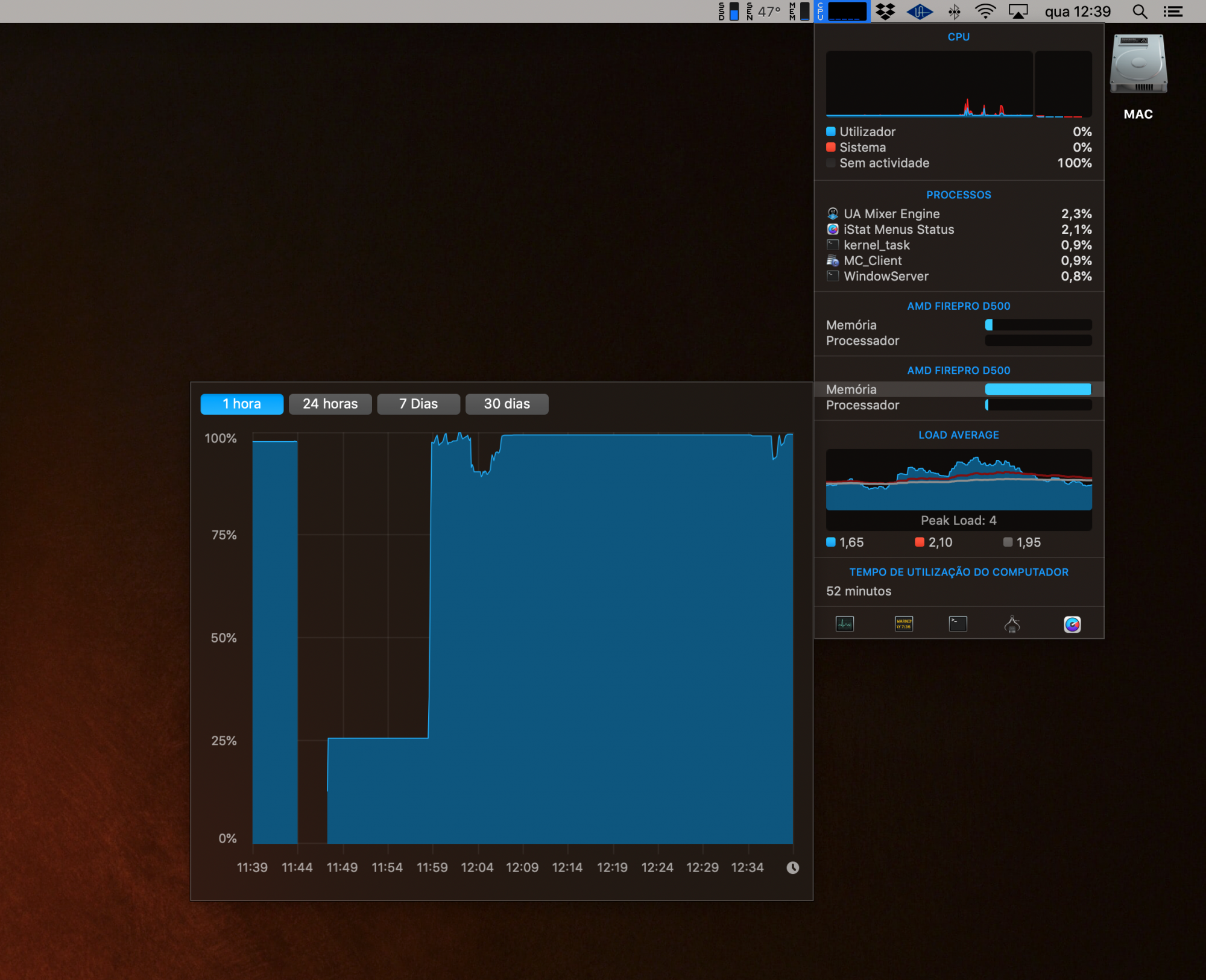Open the iStat Menus app icon
The height and width of the screenshot is (980, 1206).
[1072, 624]
